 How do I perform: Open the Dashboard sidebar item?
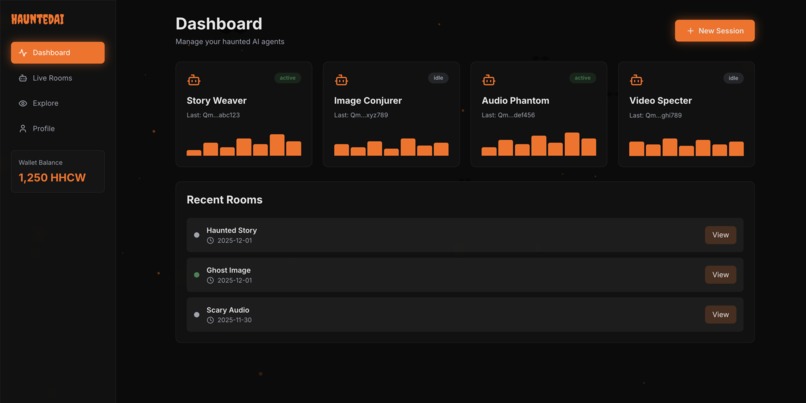click(58, 52)
